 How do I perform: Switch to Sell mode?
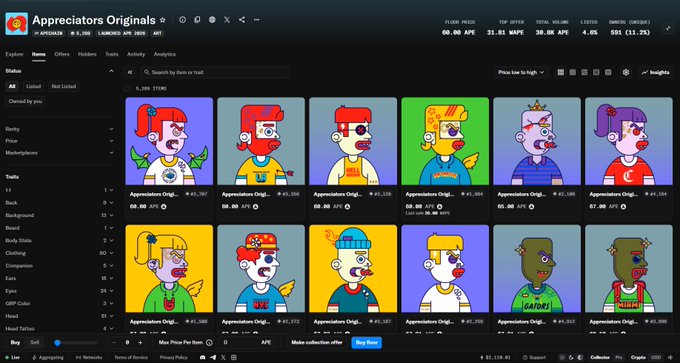coord(34,343)
